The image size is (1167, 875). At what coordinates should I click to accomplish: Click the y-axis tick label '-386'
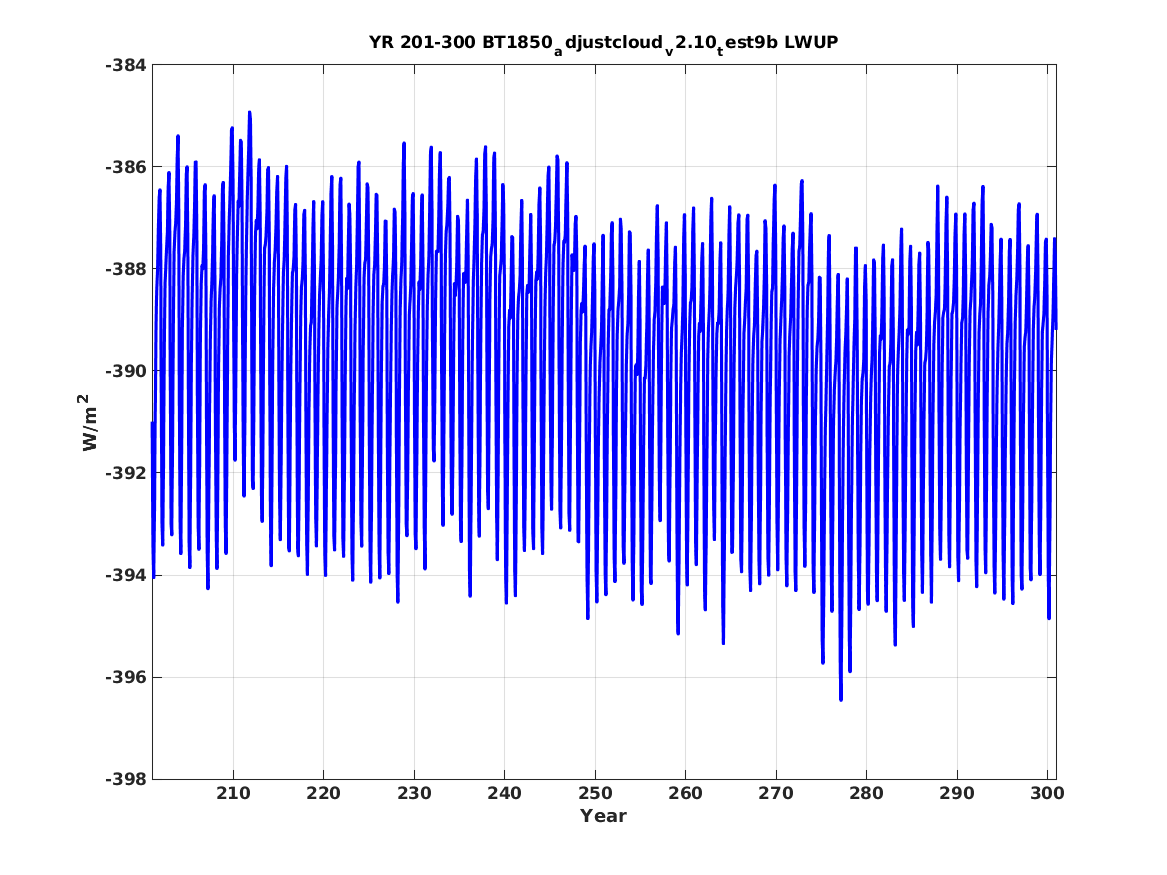tap(126, 167)
